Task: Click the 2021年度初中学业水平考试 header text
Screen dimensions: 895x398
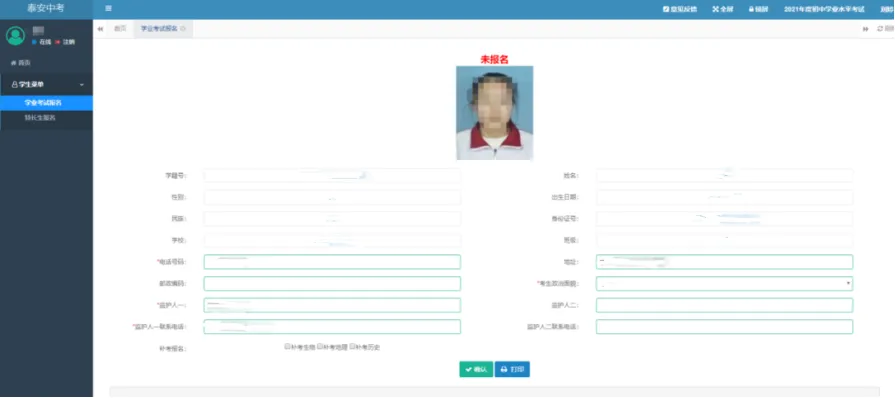Action: (824, 10)
